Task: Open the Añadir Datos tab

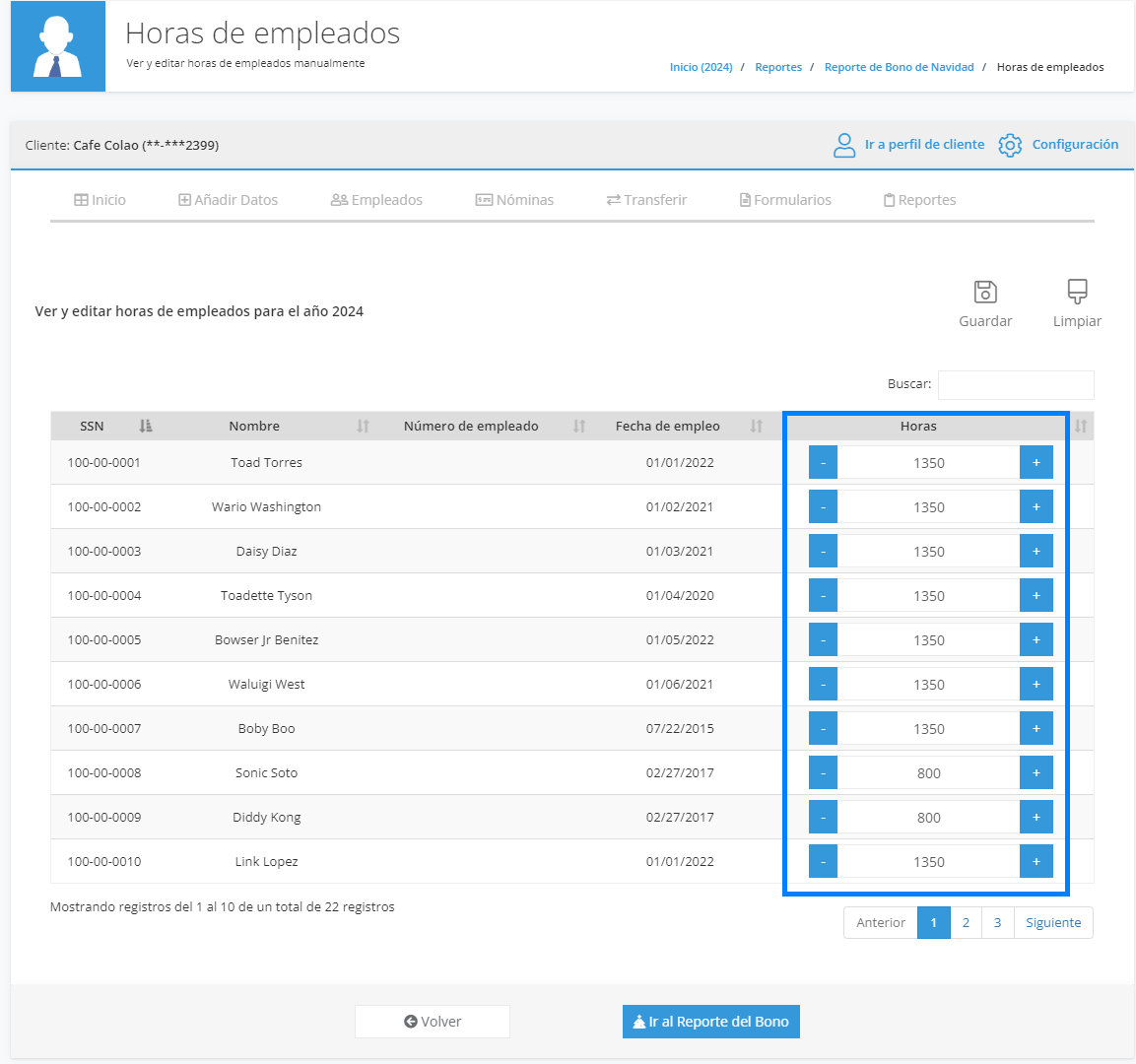Action: [229, 200]
